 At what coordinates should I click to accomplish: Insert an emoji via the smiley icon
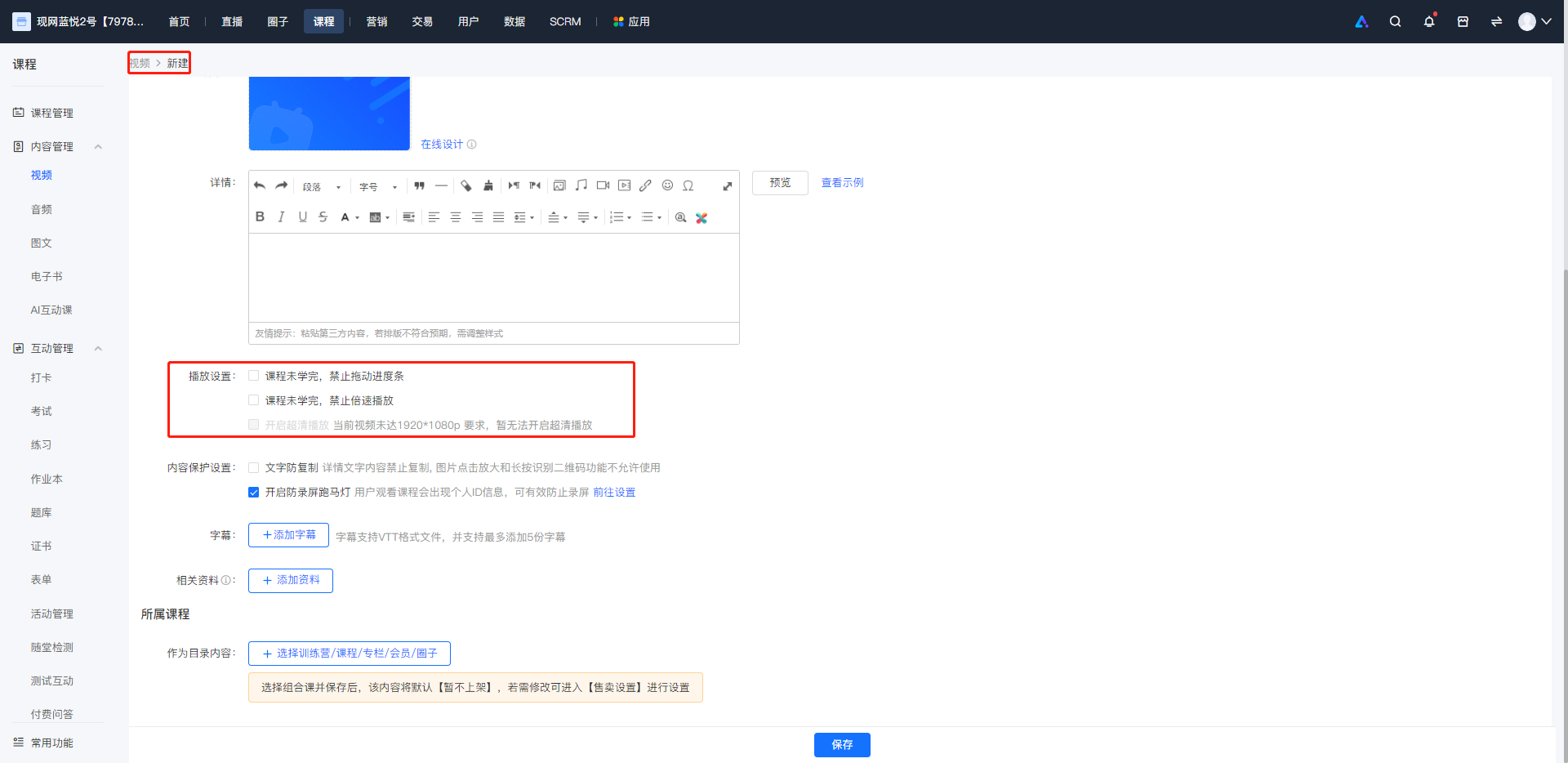pos(667,185)
